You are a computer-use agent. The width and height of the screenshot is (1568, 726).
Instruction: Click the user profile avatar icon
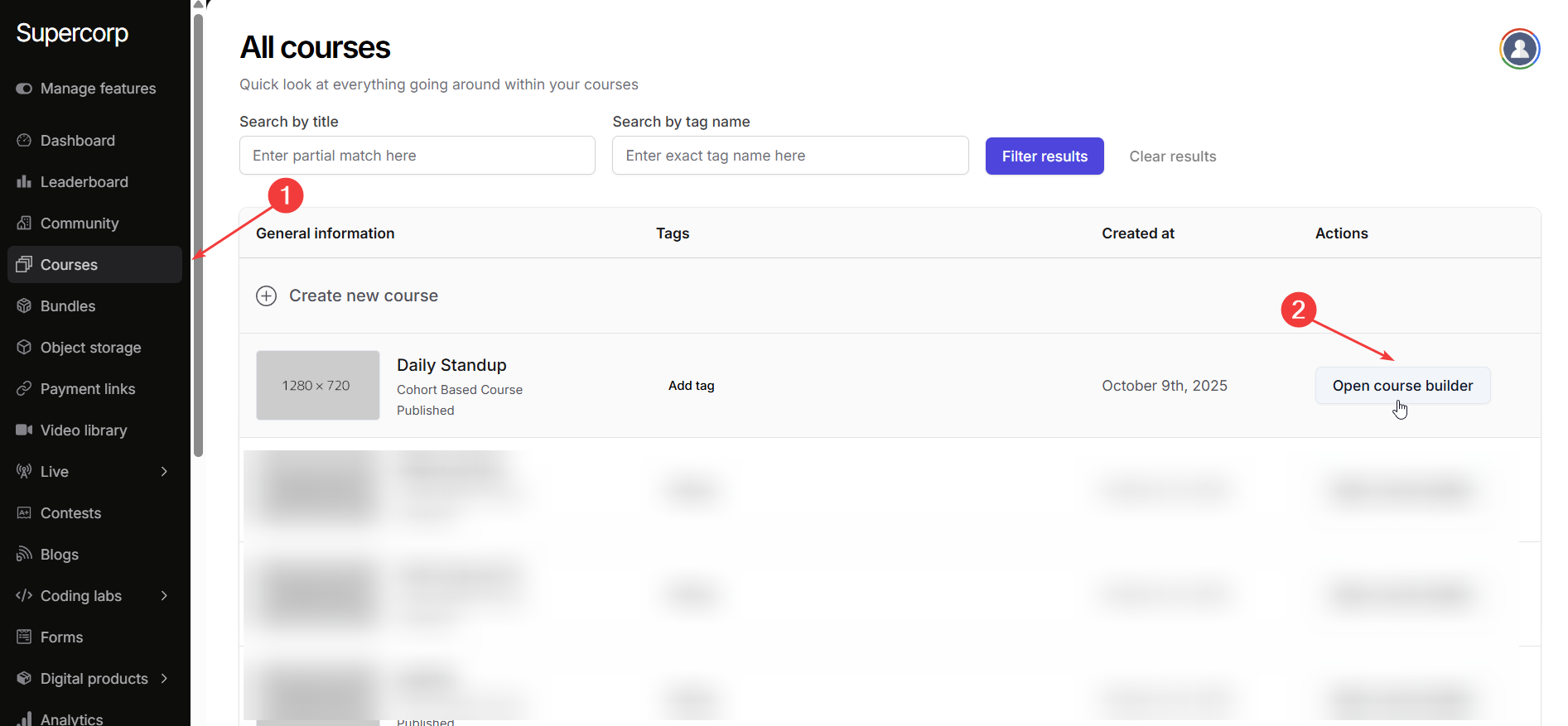1519,50
